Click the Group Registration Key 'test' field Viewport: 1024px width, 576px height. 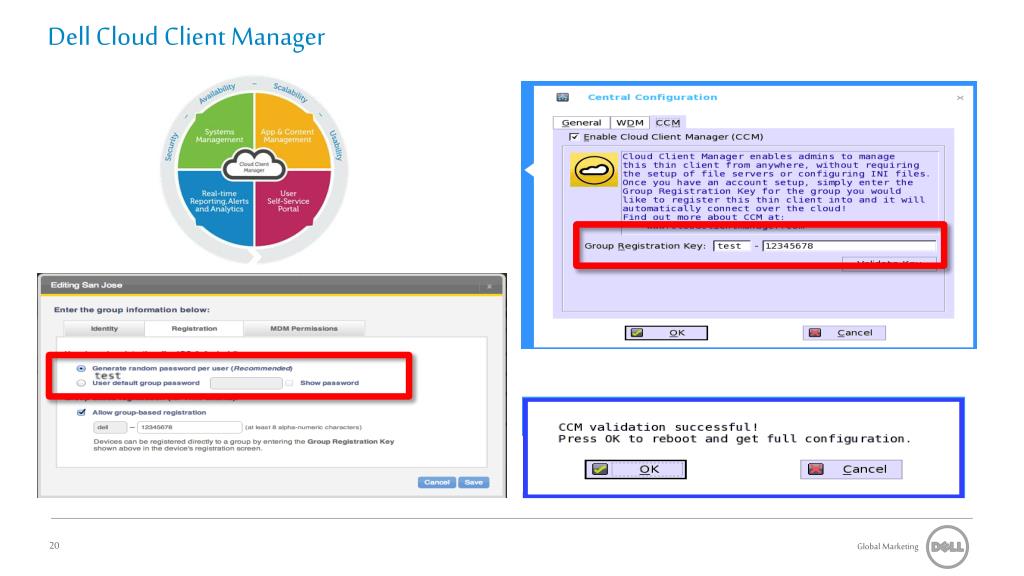(x=731, y=246)
